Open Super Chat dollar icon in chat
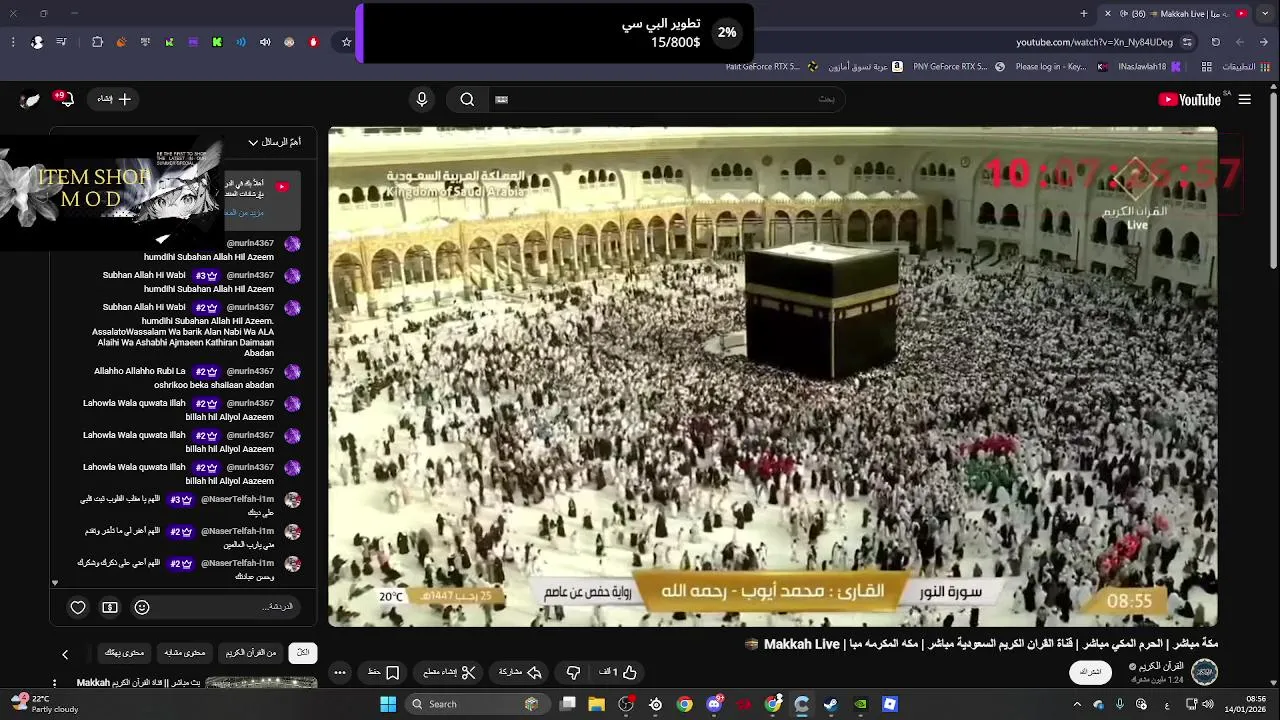 110,607
